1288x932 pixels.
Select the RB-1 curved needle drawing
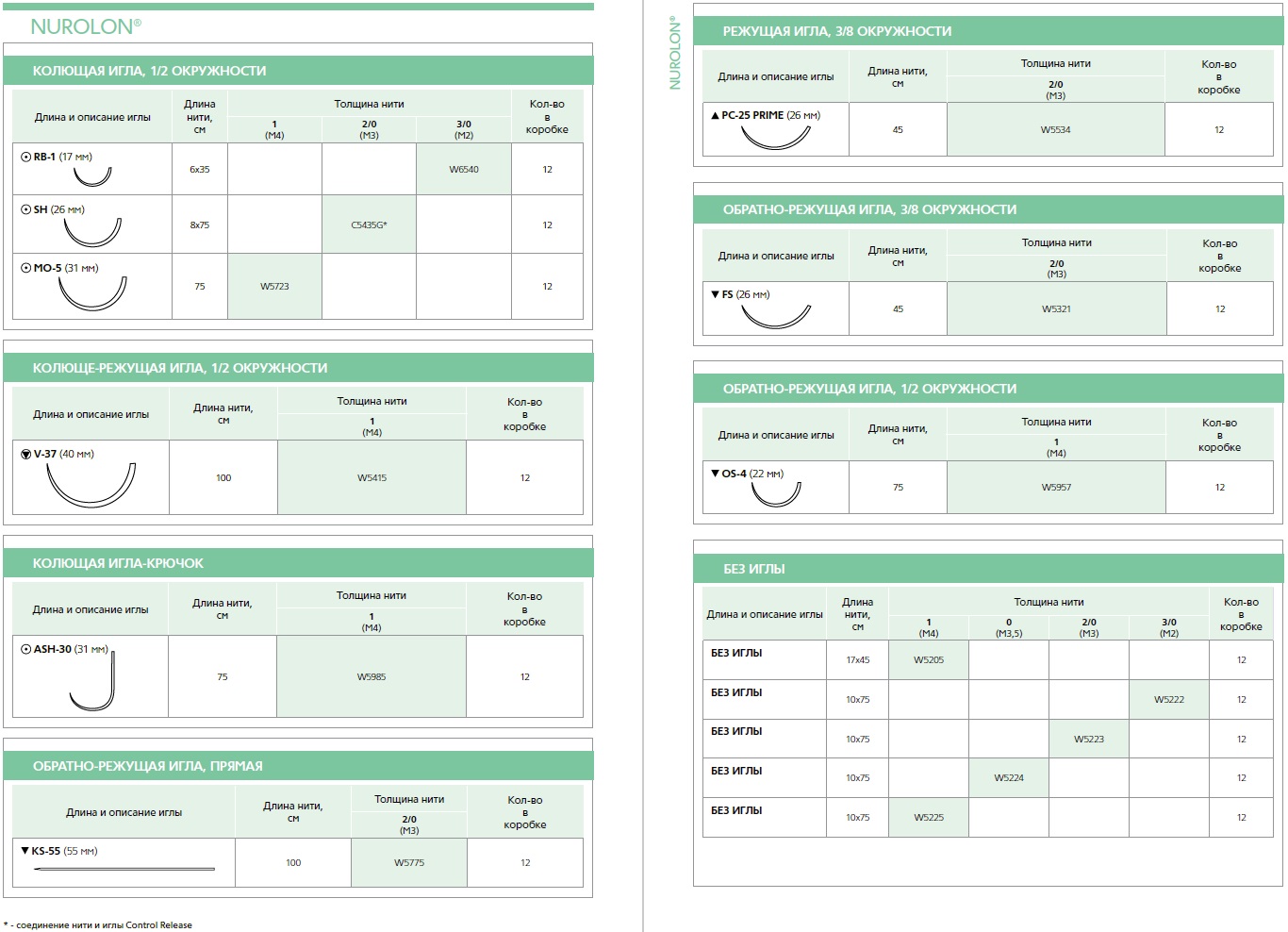pyautogui.click(x=92, y=175)
